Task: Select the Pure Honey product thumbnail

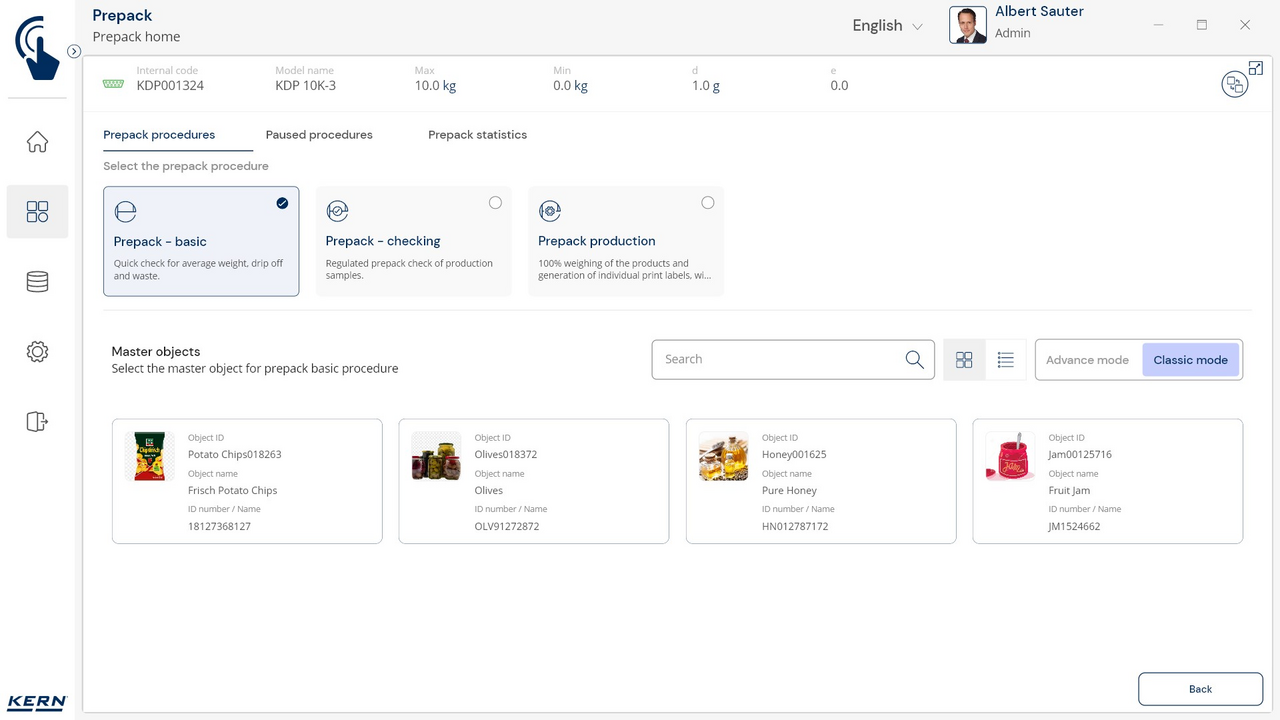Action: click(723, 457)
